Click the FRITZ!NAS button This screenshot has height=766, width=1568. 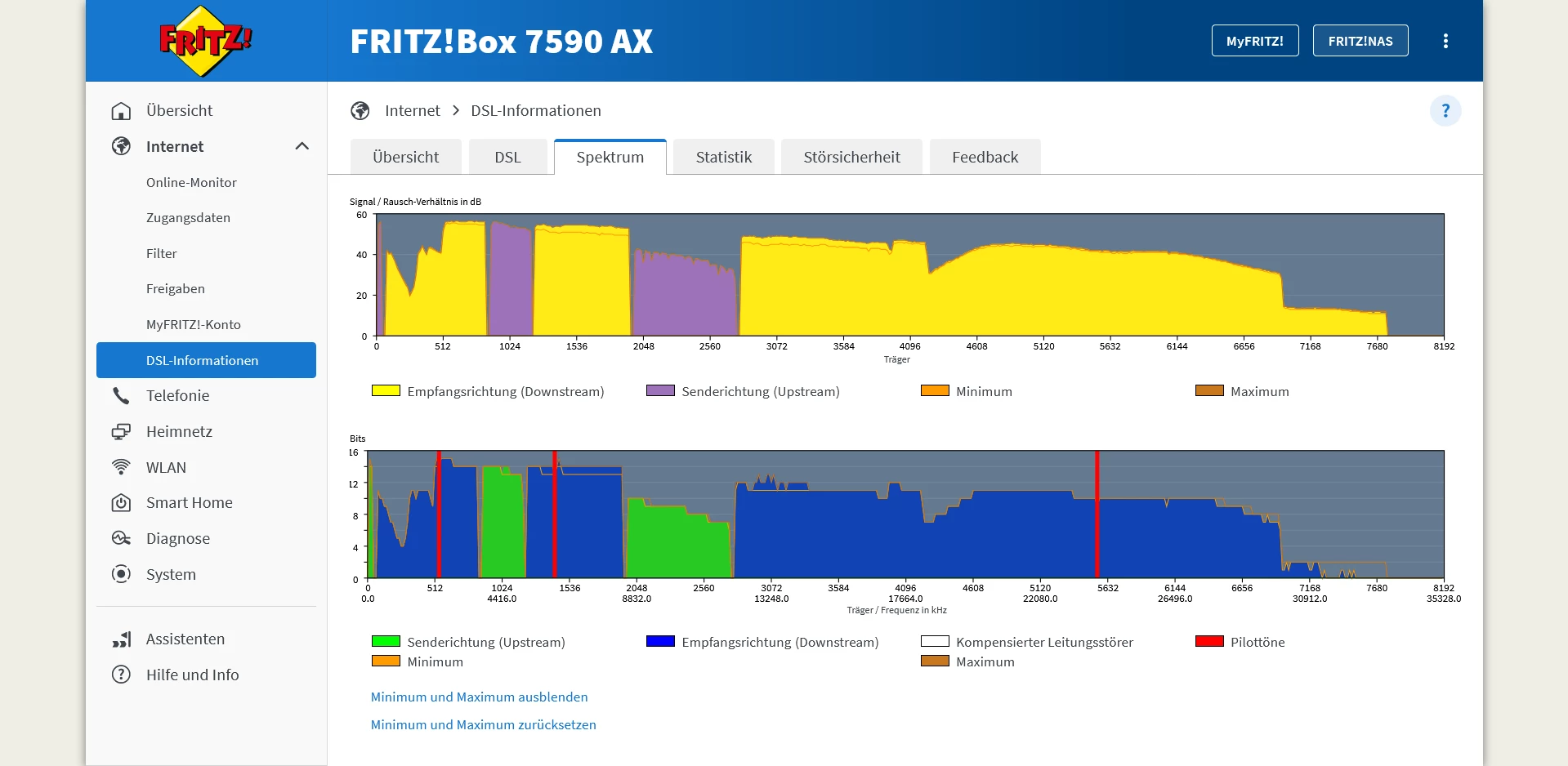[x=1360, y=41]
